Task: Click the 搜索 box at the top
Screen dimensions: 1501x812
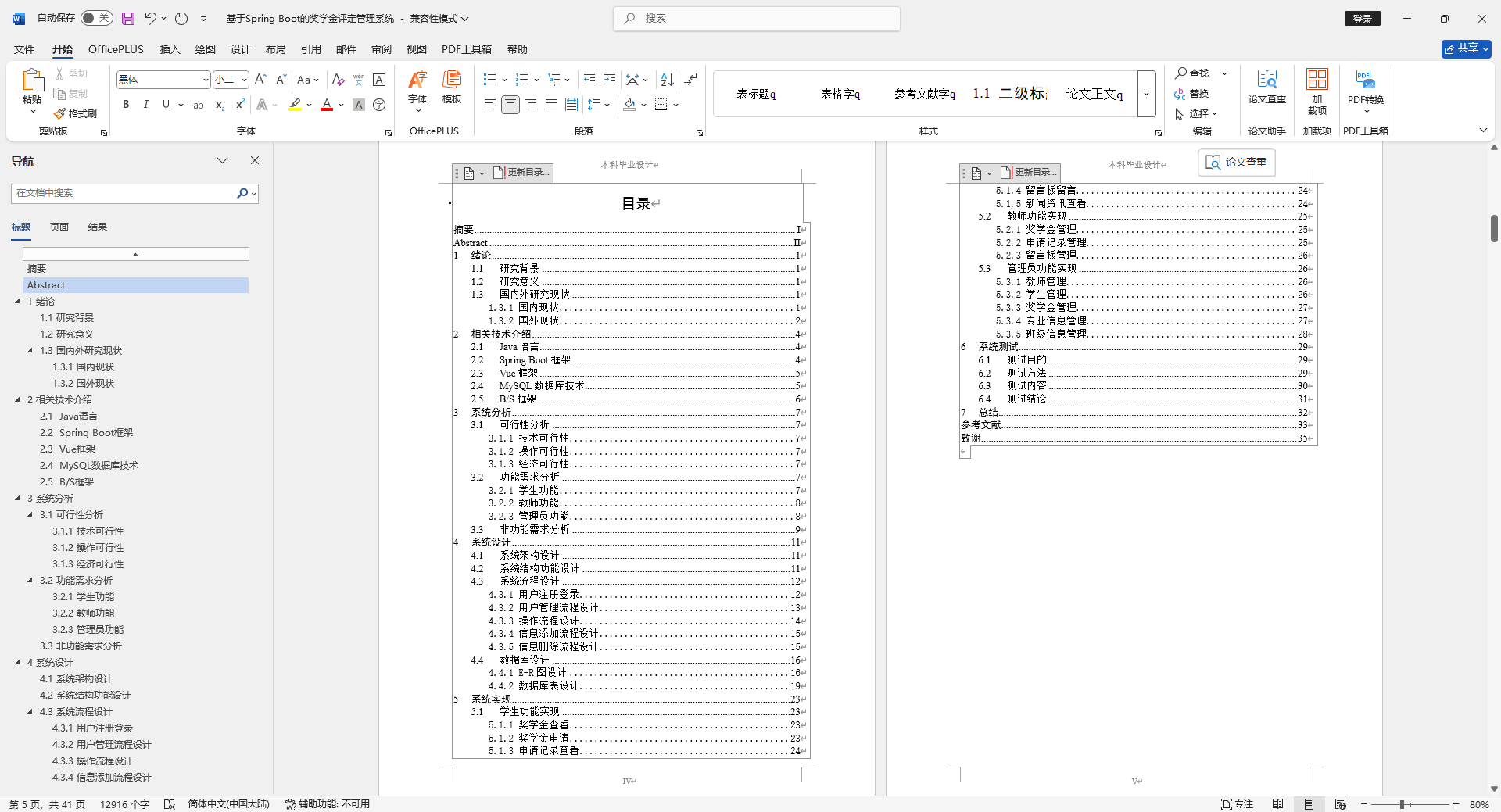Action: pyautogui.click(x=755, y=18)
